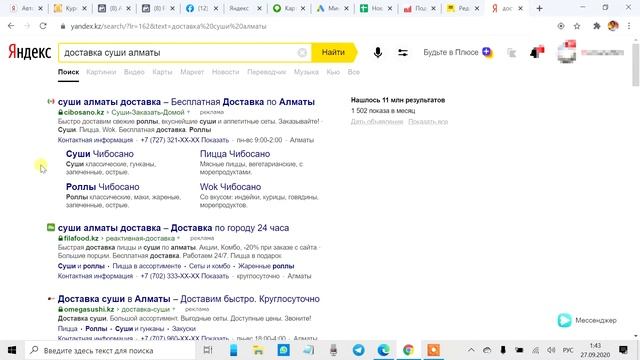Screen dimensions: 640x360
Task: Open notification center icon
Action: pyautogui.click(x=623, y=350)
